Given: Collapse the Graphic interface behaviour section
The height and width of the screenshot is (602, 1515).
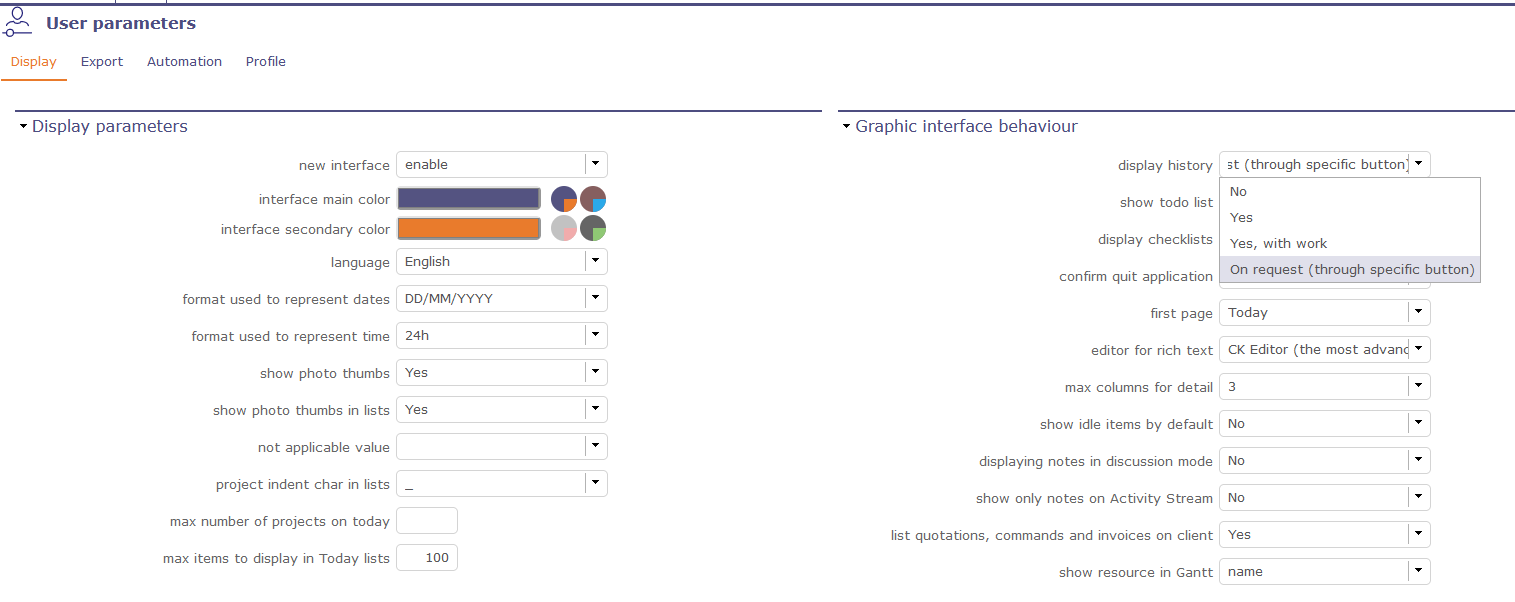Looking at the screenshot, I should coord(846,127).
